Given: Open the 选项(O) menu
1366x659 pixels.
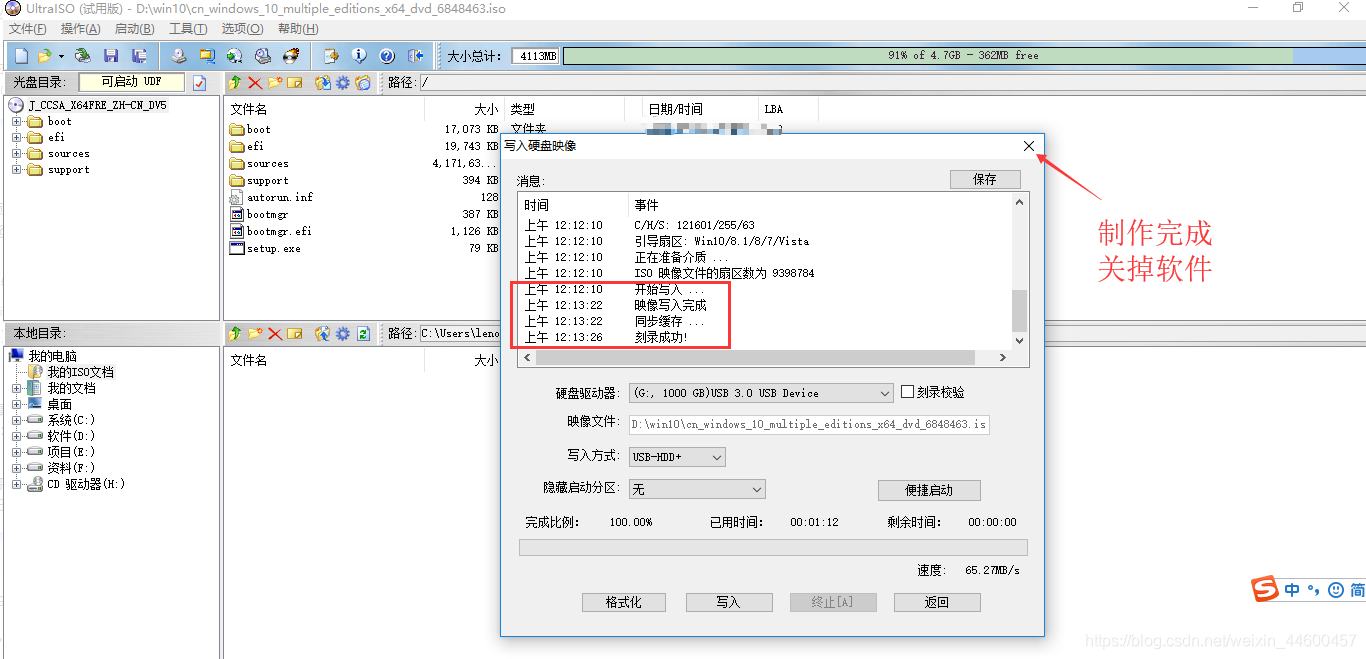Looking at the screenshot, I should (242, 29).
